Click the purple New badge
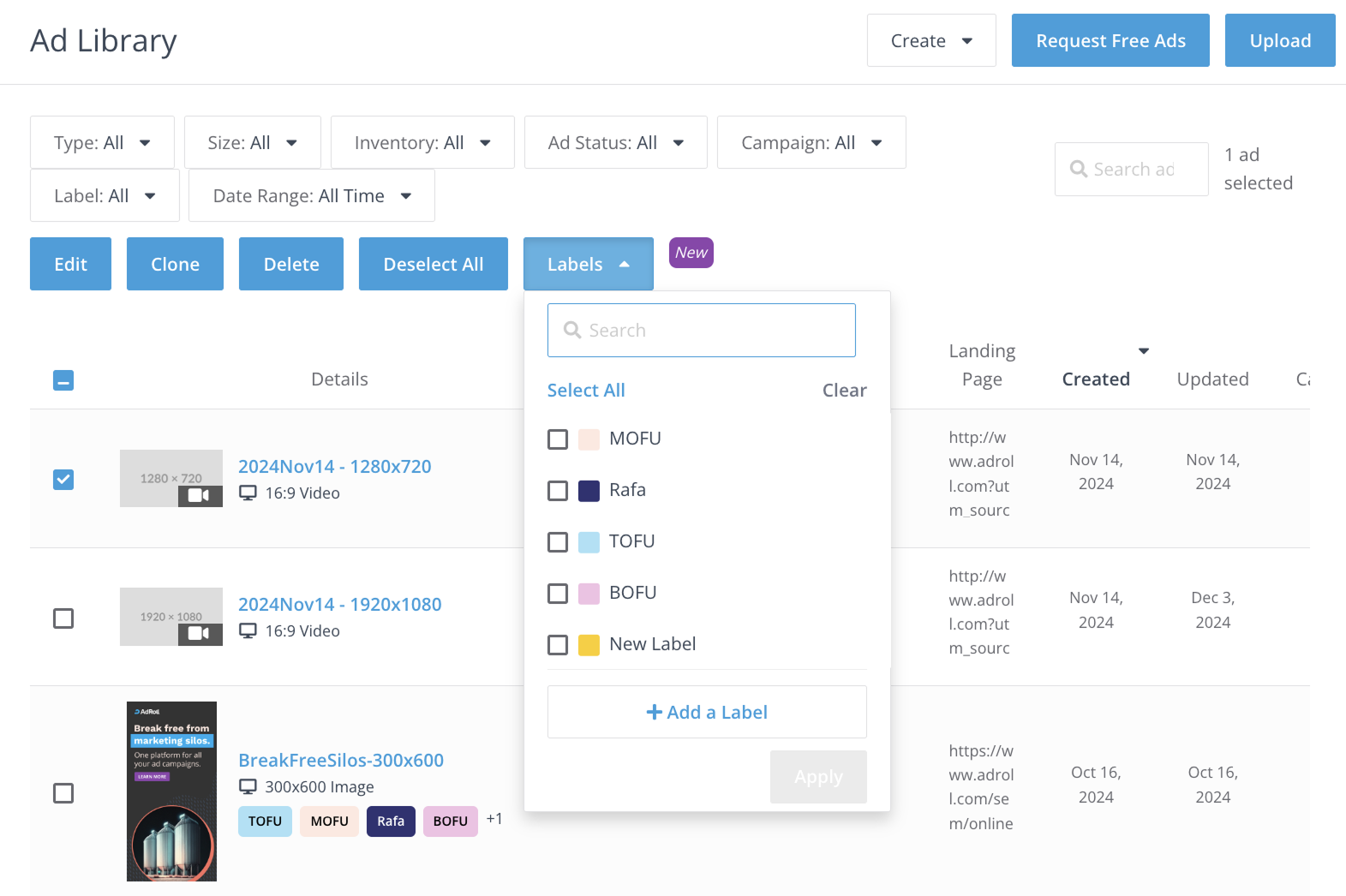Image resolution: width=1346 pixels, height=896 pixels. coord(691,253)
